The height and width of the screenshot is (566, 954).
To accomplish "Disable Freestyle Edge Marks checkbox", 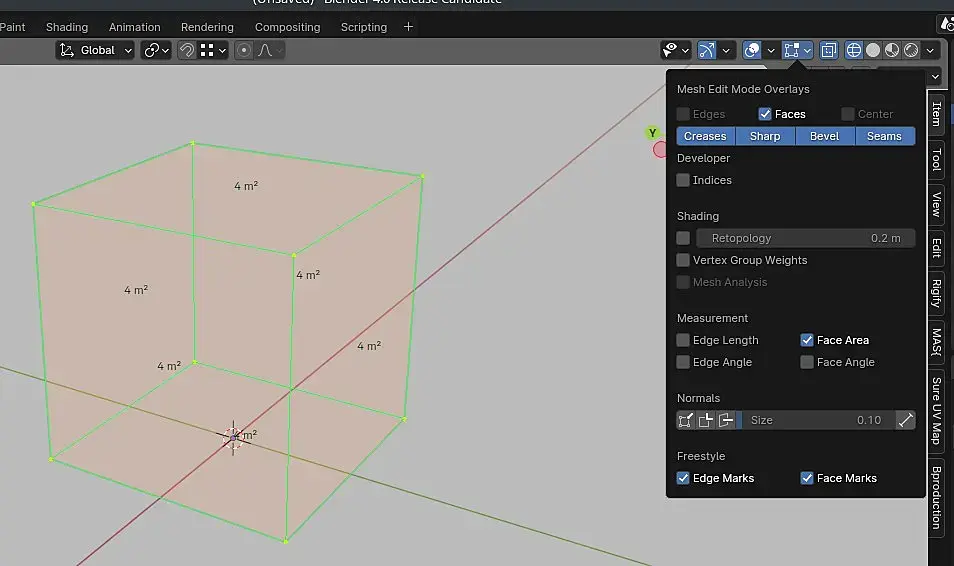I will (683, 478).
